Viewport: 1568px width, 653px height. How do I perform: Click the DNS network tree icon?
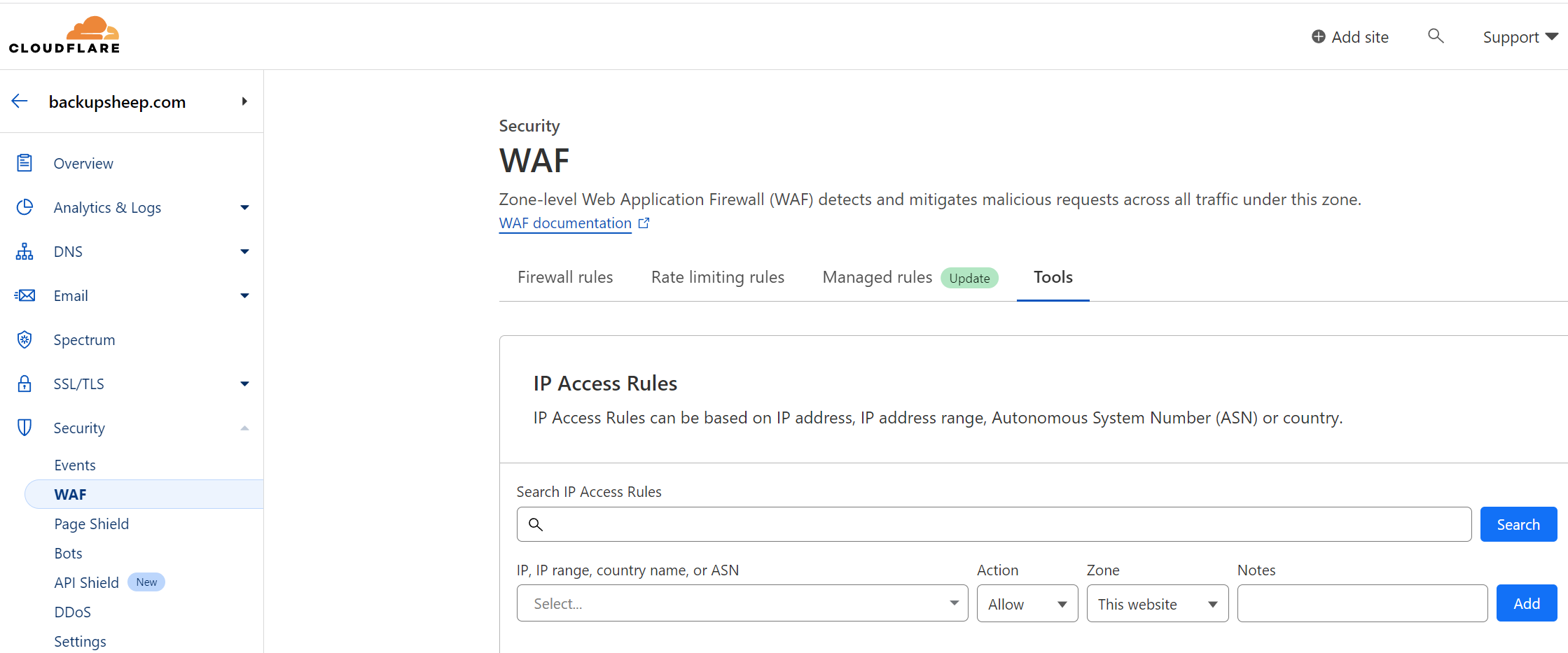(x=25, y=251)
